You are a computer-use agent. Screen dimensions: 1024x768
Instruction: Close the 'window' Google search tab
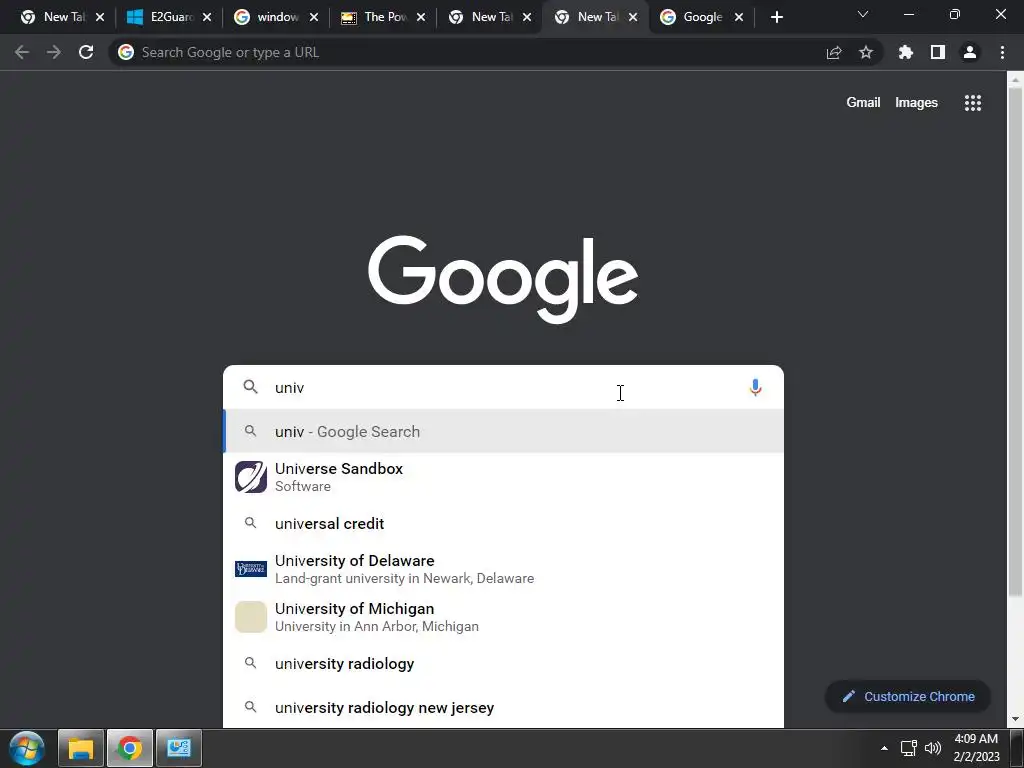click(313, 17)
